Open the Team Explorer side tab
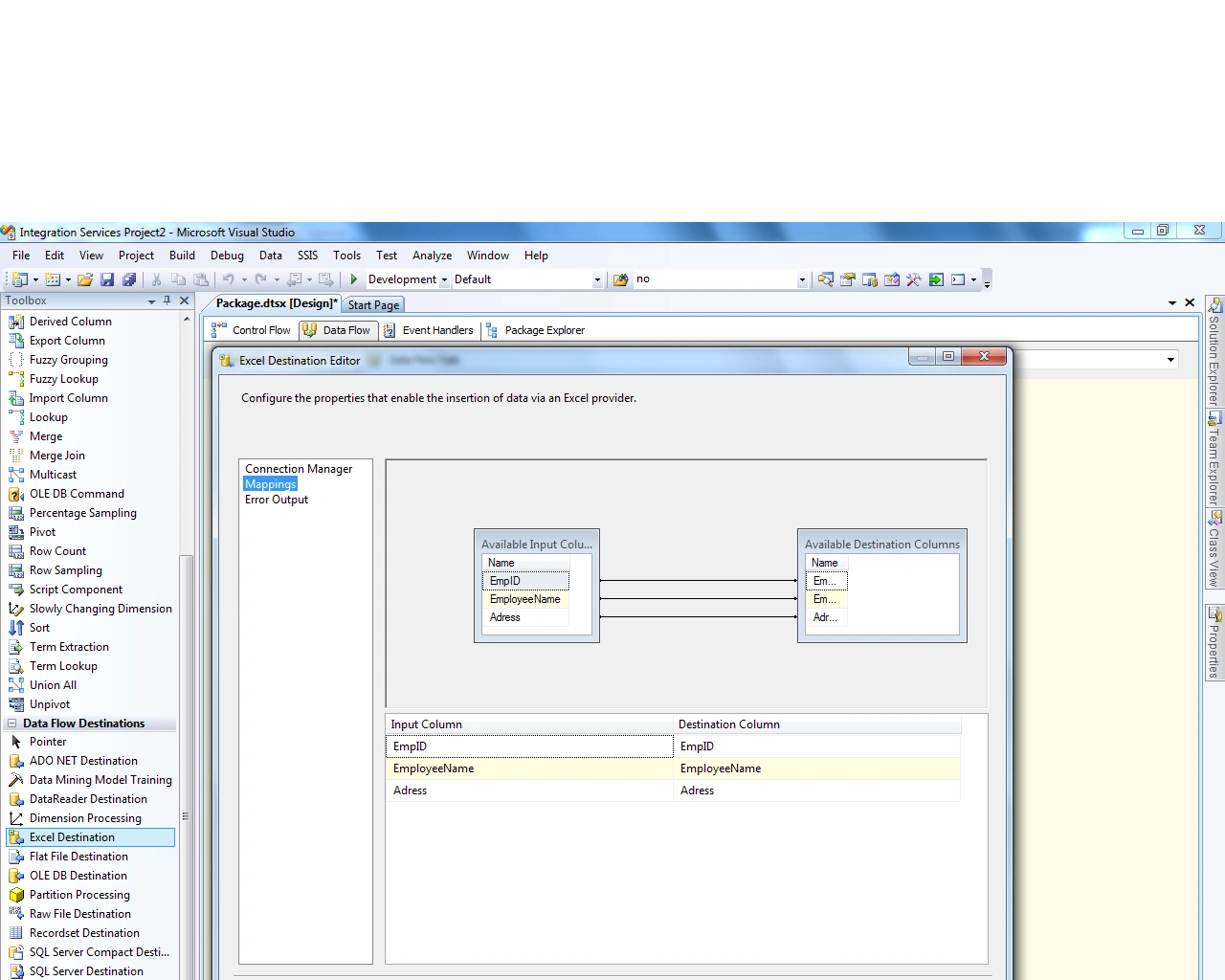The width and height of the screenshot is (1225, 980). (1214, 457)
